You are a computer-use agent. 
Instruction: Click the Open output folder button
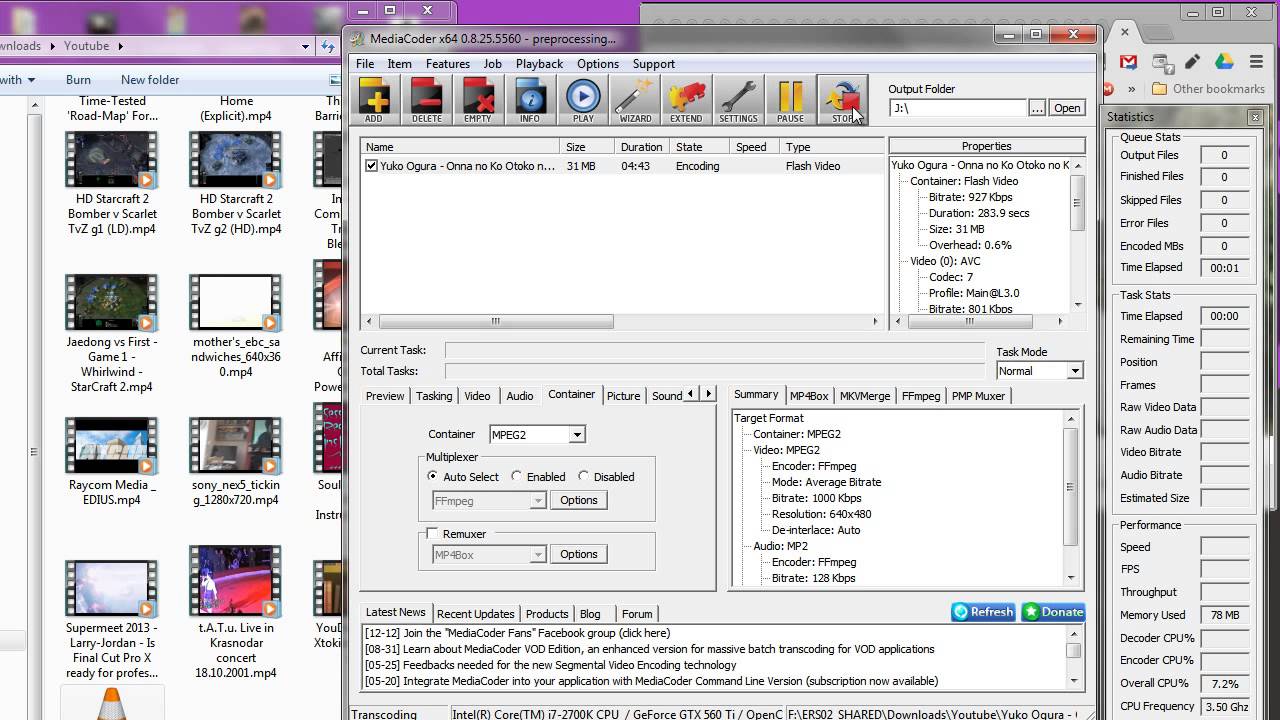[1067, 108]
